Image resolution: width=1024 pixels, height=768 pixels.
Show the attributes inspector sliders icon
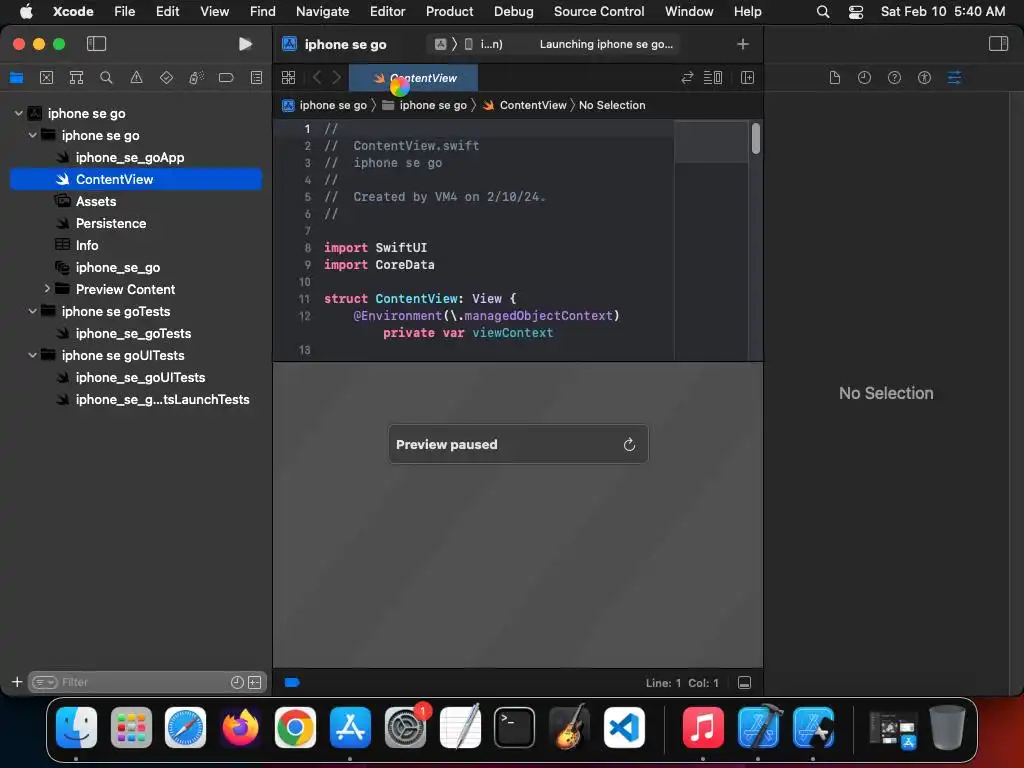tap(954, 78)
